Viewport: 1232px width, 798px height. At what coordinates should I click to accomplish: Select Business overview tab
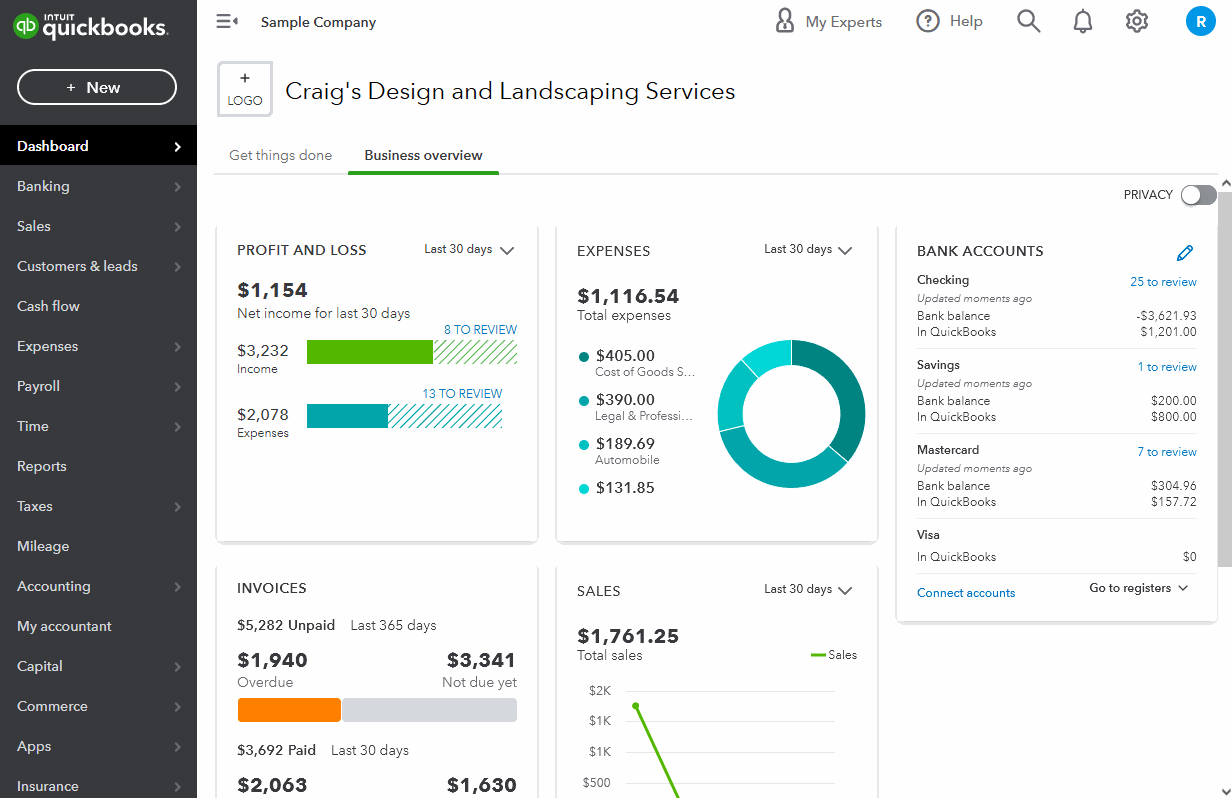pos(423,155)
